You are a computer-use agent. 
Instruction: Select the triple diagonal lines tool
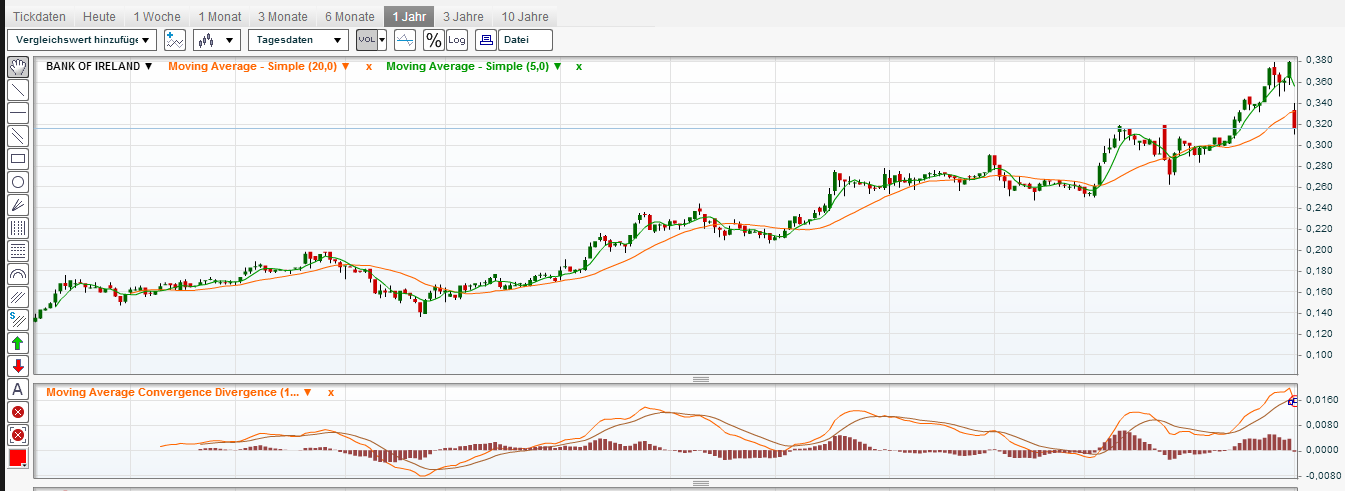click(x=18, y=297)
